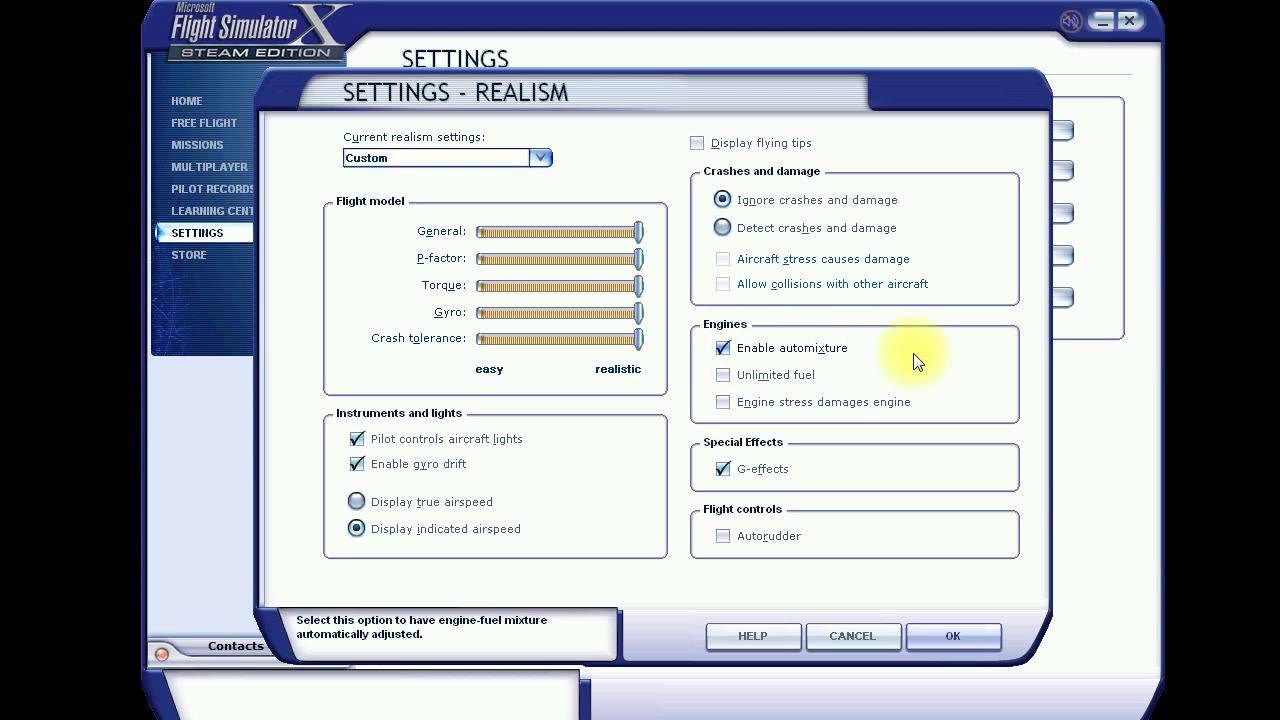Select Display indicated airspeed
Image resolution: width=1280 pixels, height=720 pixels.
pyautogui.click(x=356, y=529)
